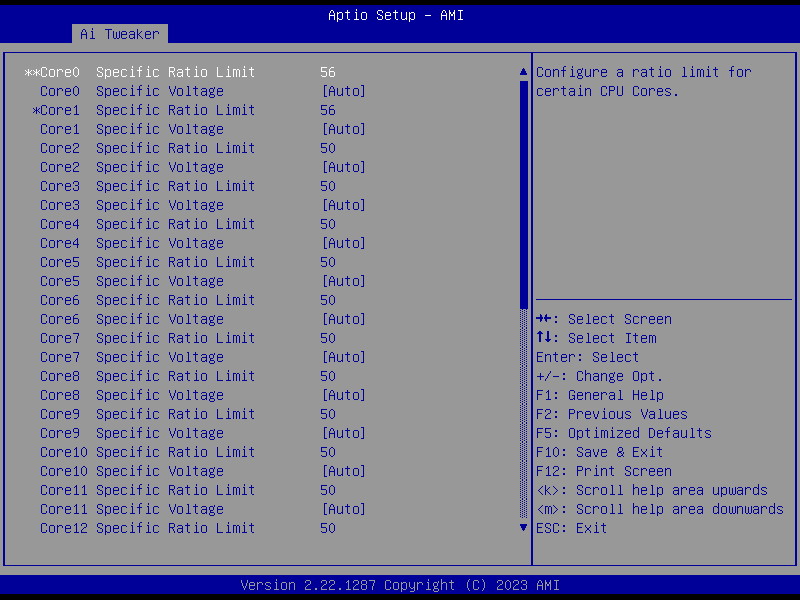Select Core2 Specific Ratio Limit row
800x600 pixels.
tap(188, 148)
